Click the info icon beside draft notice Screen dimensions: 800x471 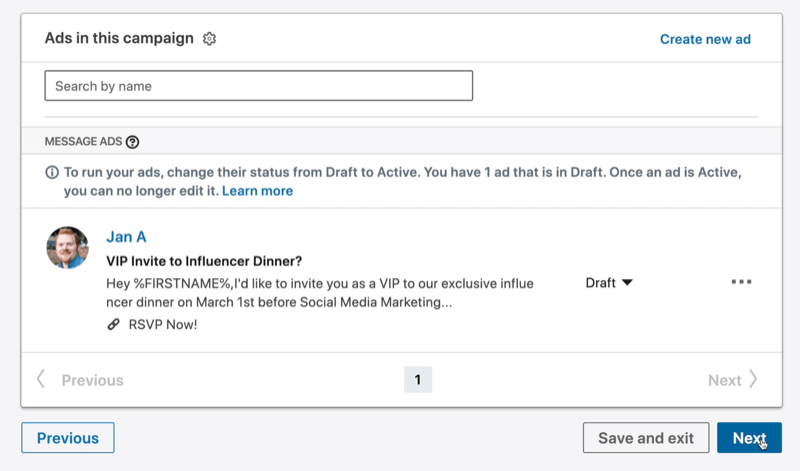(52, 172)
